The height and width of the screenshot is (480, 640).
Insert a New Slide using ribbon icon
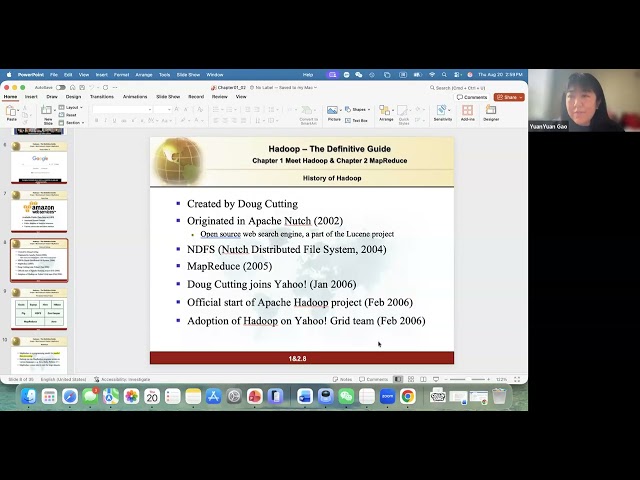47,110
